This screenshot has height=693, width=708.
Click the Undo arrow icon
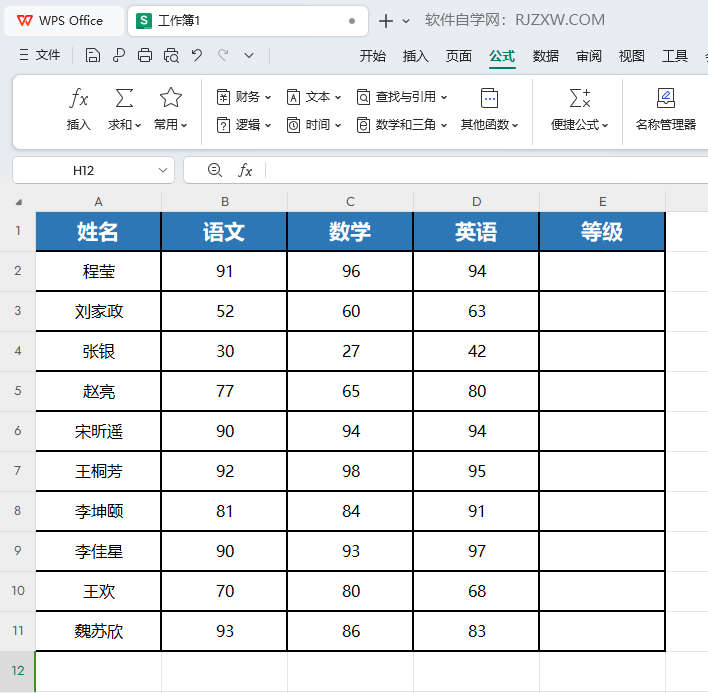197,55
